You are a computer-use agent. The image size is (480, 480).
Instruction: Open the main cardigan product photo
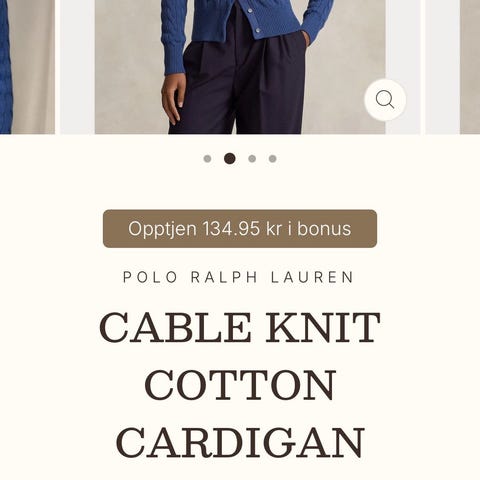(240, 67)
